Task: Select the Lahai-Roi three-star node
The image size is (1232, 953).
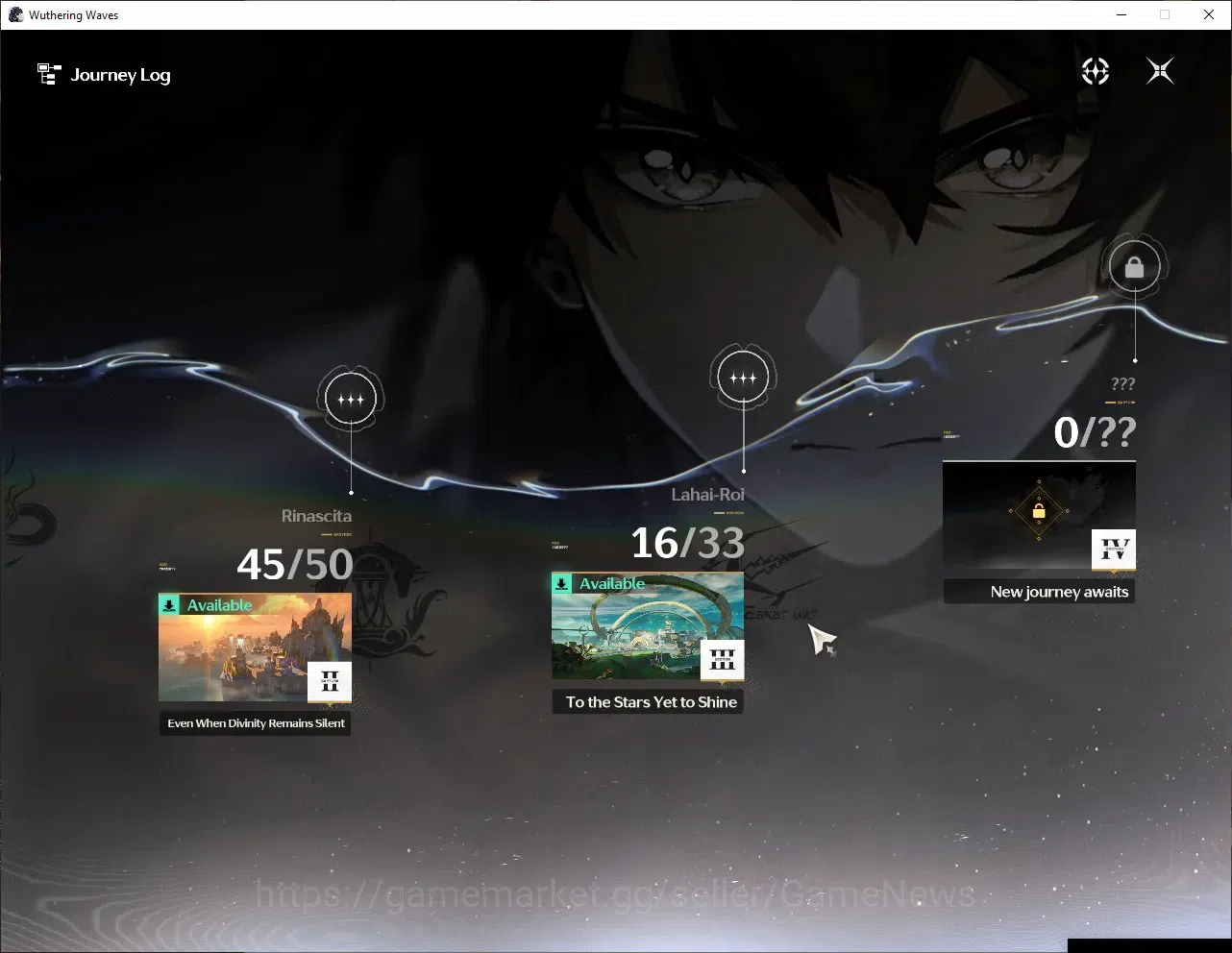Action: (743, 378)
